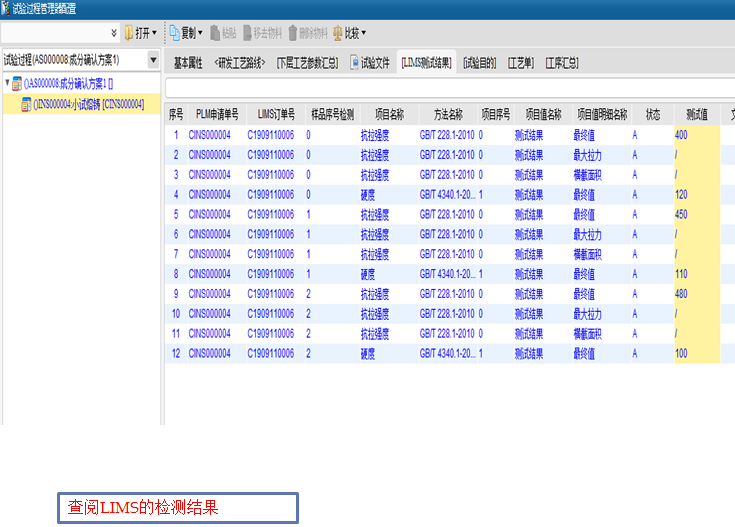Switch to the 基本属性 tab
735x527 pixels.
188,63
